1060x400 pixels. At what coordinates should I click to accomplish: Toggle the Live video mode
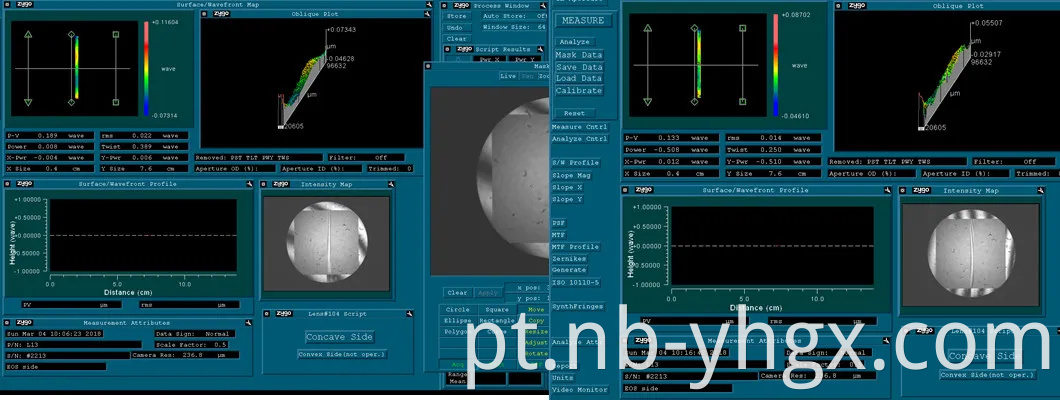click(507, 75)
